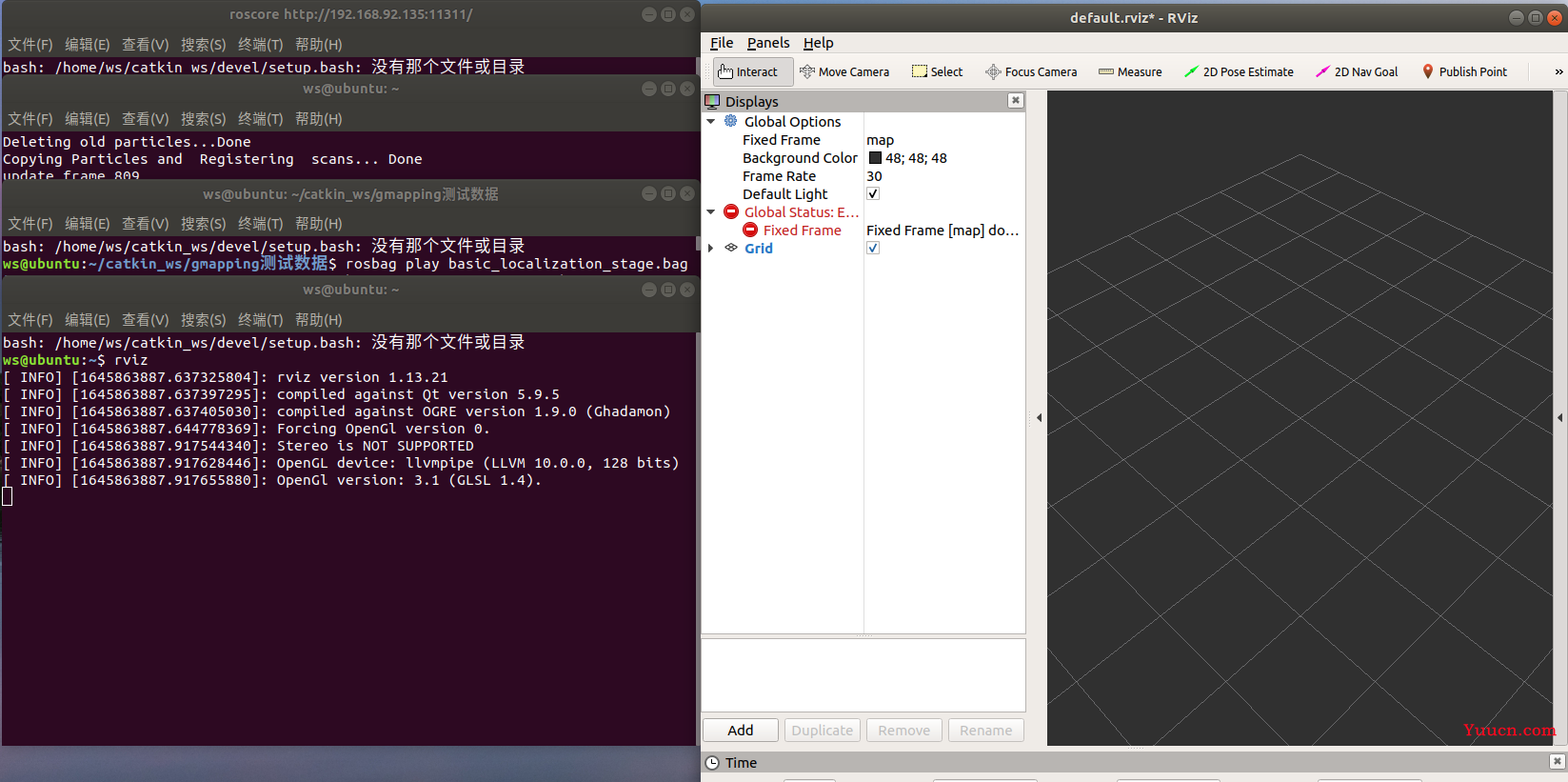Image resolution: width=1568 pixels, height=782 pixels.
Task: Click the Duplicate display button
Action: coord(823,731)
